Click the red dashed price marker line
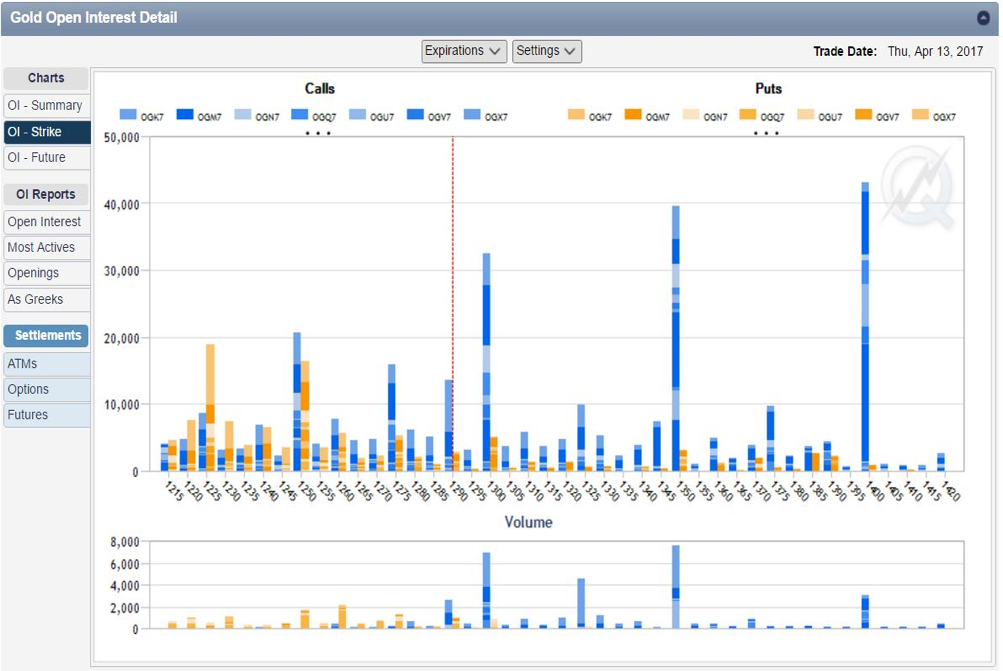 click(x=453, y=304)
